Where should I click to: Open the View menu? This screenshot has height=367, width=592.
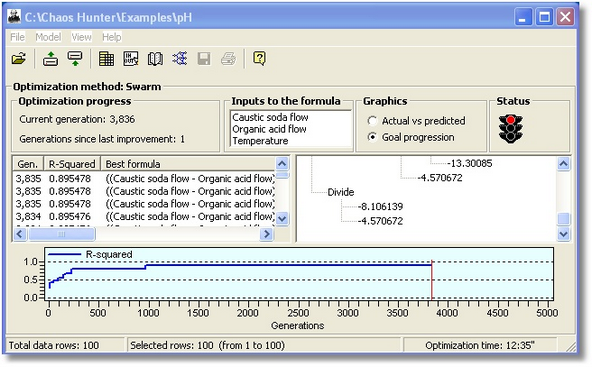coord(81,37)
